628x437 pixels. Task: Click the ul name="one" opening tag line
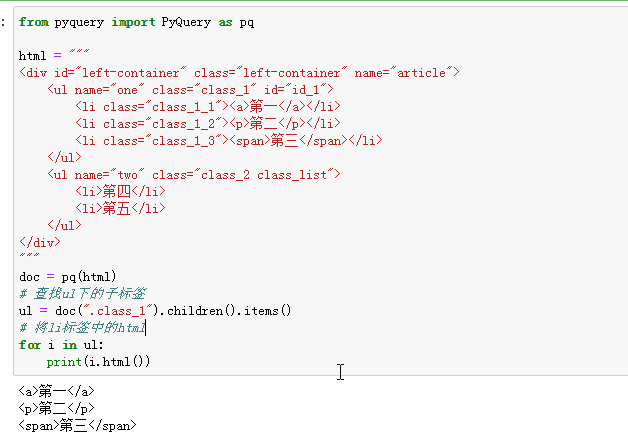coord(190,89)
